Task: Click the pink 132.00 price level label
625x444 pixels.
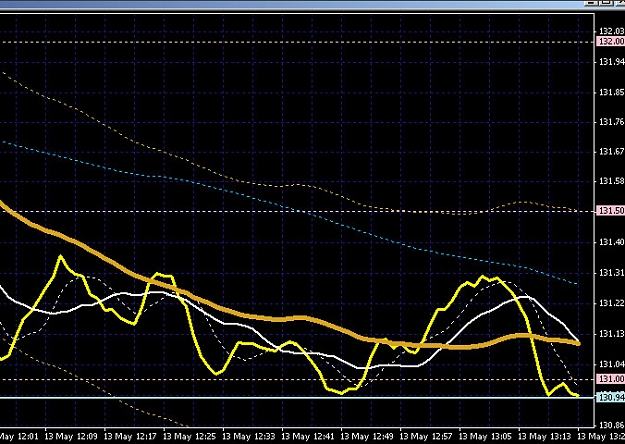Action: click(x=611, y=41)
